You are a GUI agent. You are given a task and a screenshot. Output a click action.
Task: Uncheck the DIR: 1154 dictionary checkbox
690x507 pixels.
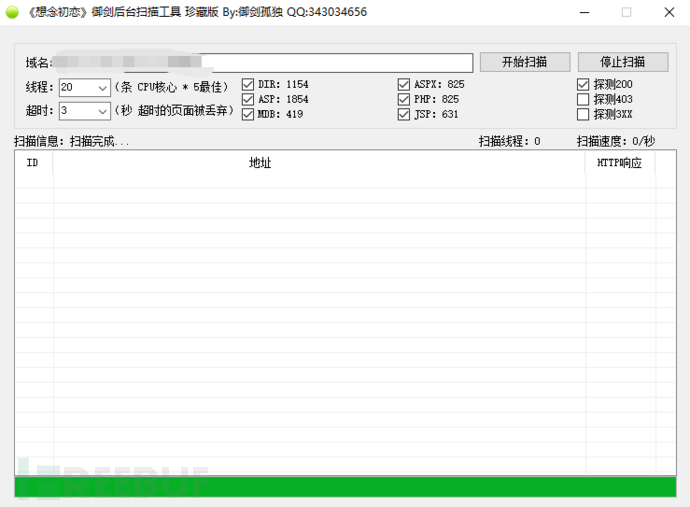pos(248,84)
